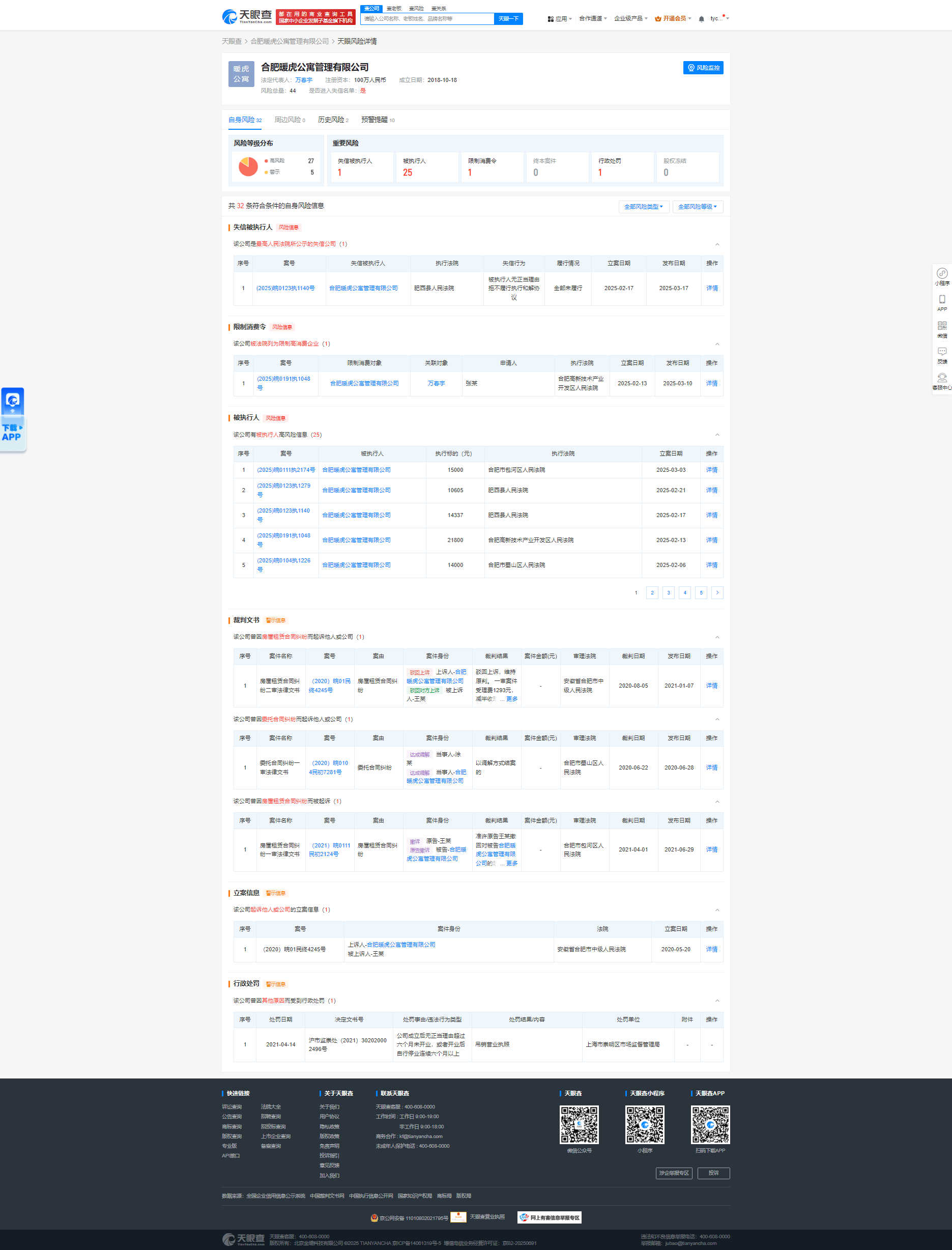The width and height of the screenshot is (952, 1250).
Task: Switch to 周边风险 tab
Action: click(x=290, y=120)
